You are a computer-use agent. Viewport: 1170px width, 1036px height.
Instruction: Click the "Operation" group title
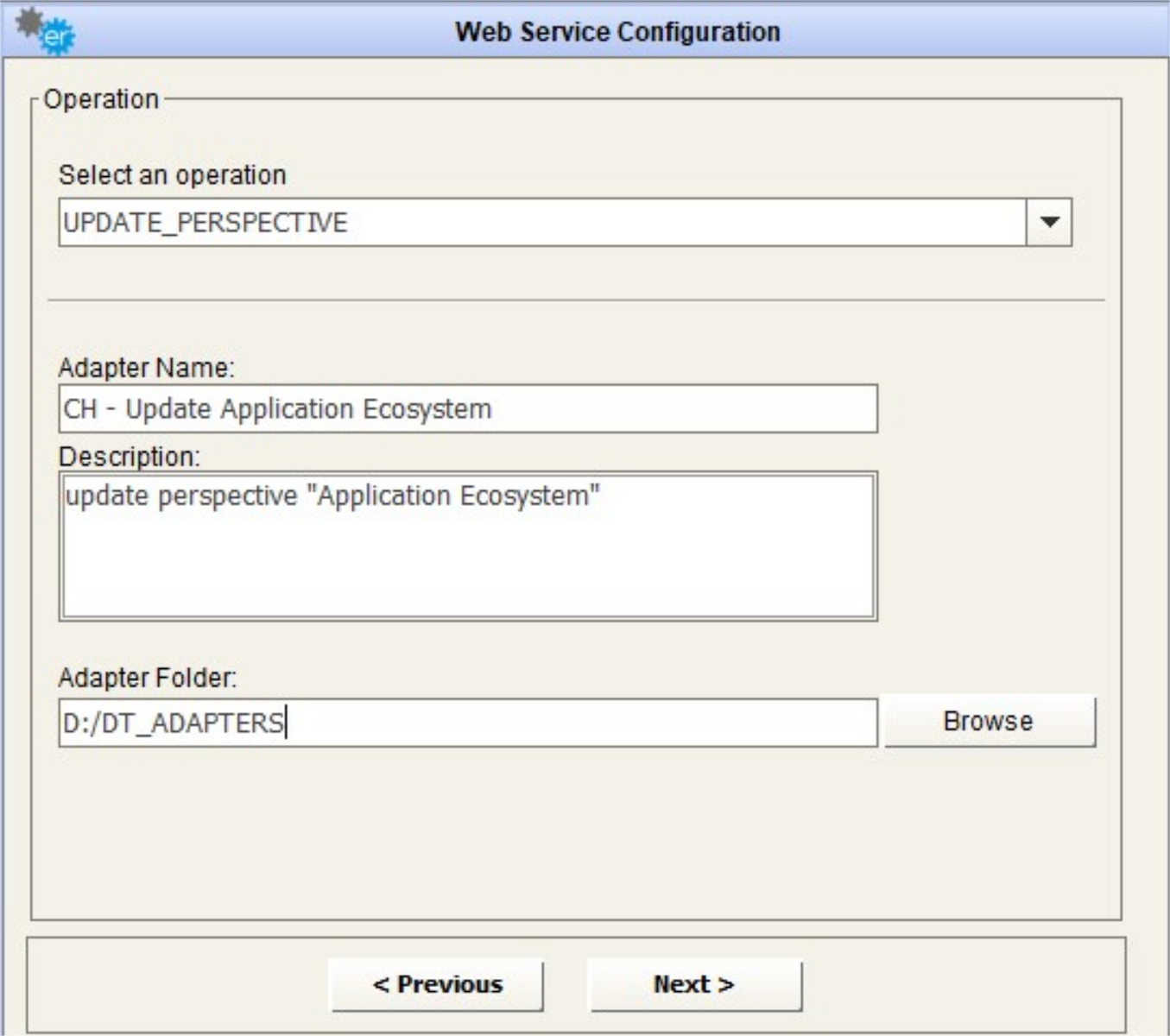click(101, 99)
